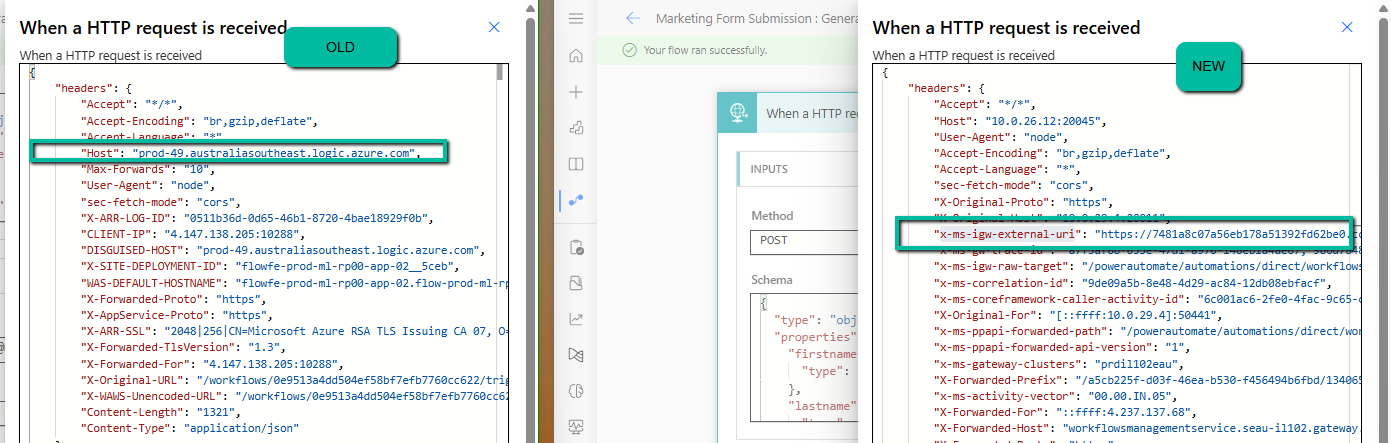This screenshot has height=443, width=1391.
Task: Select My flows icon in sidebar
Action: pyautogui.click(x=575, y=199)
